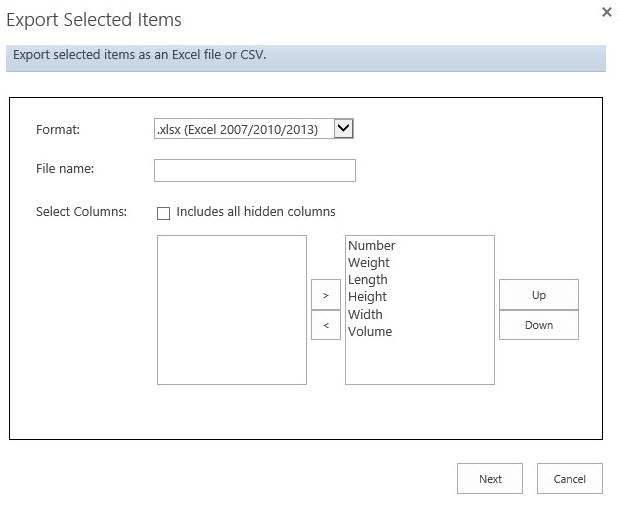The image size is (619, 509).
Task: Click the move right '>' arrow button
Action: pyautogui.click(x=326, y=296)
